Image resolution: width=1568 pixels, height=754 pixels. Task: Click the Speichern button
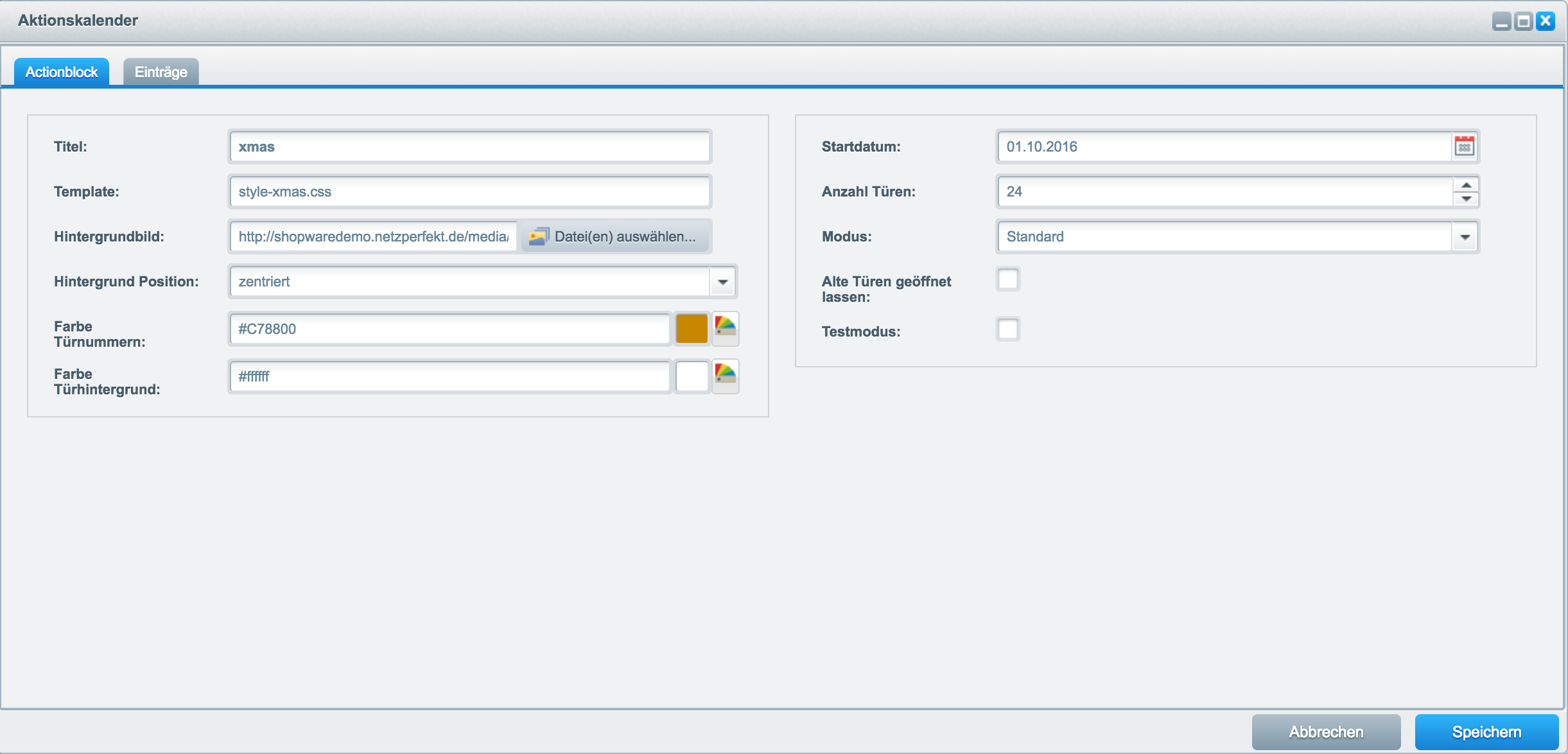(x=1486, y=732)
